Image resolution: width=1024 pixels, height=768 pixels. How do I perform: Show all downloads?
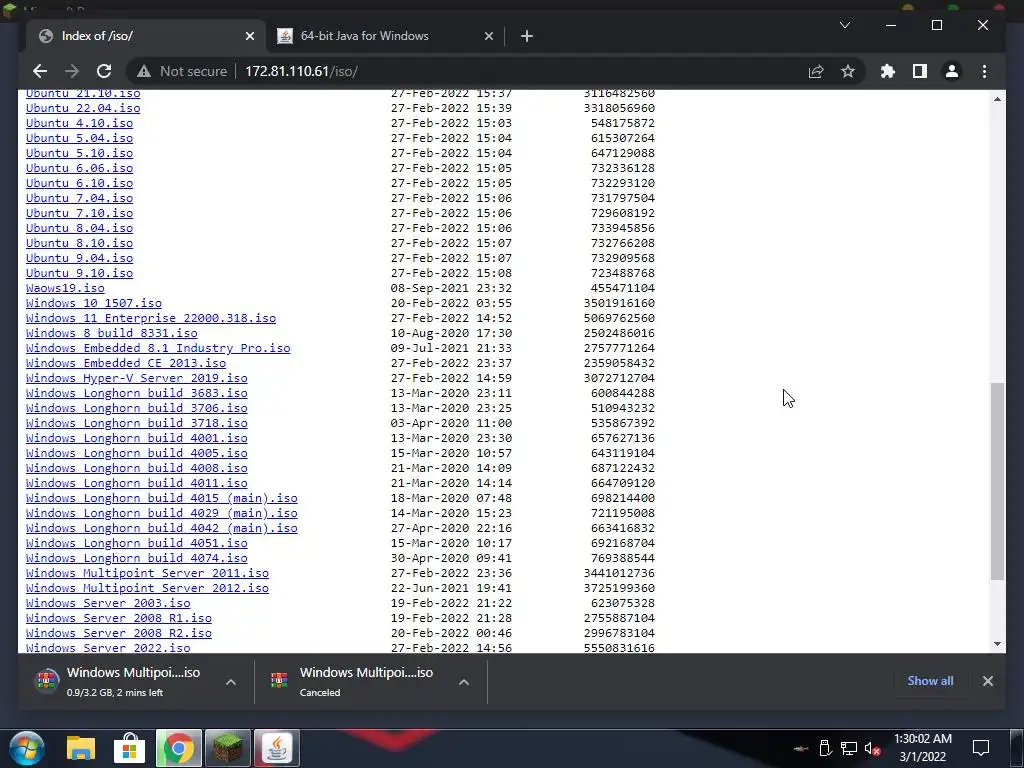(x=930, y=680)
